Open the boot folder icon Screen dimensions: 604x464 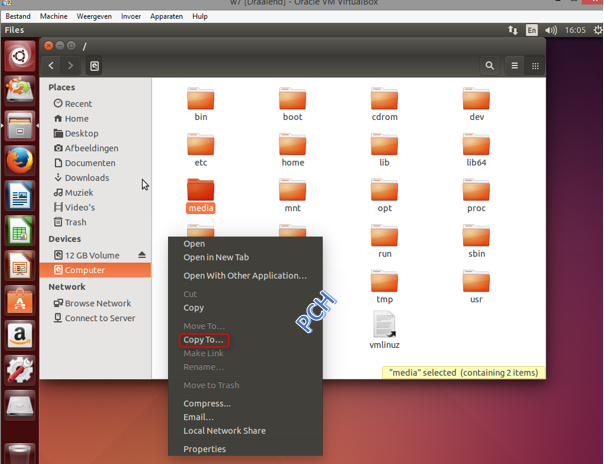click(x=292, y=99)
